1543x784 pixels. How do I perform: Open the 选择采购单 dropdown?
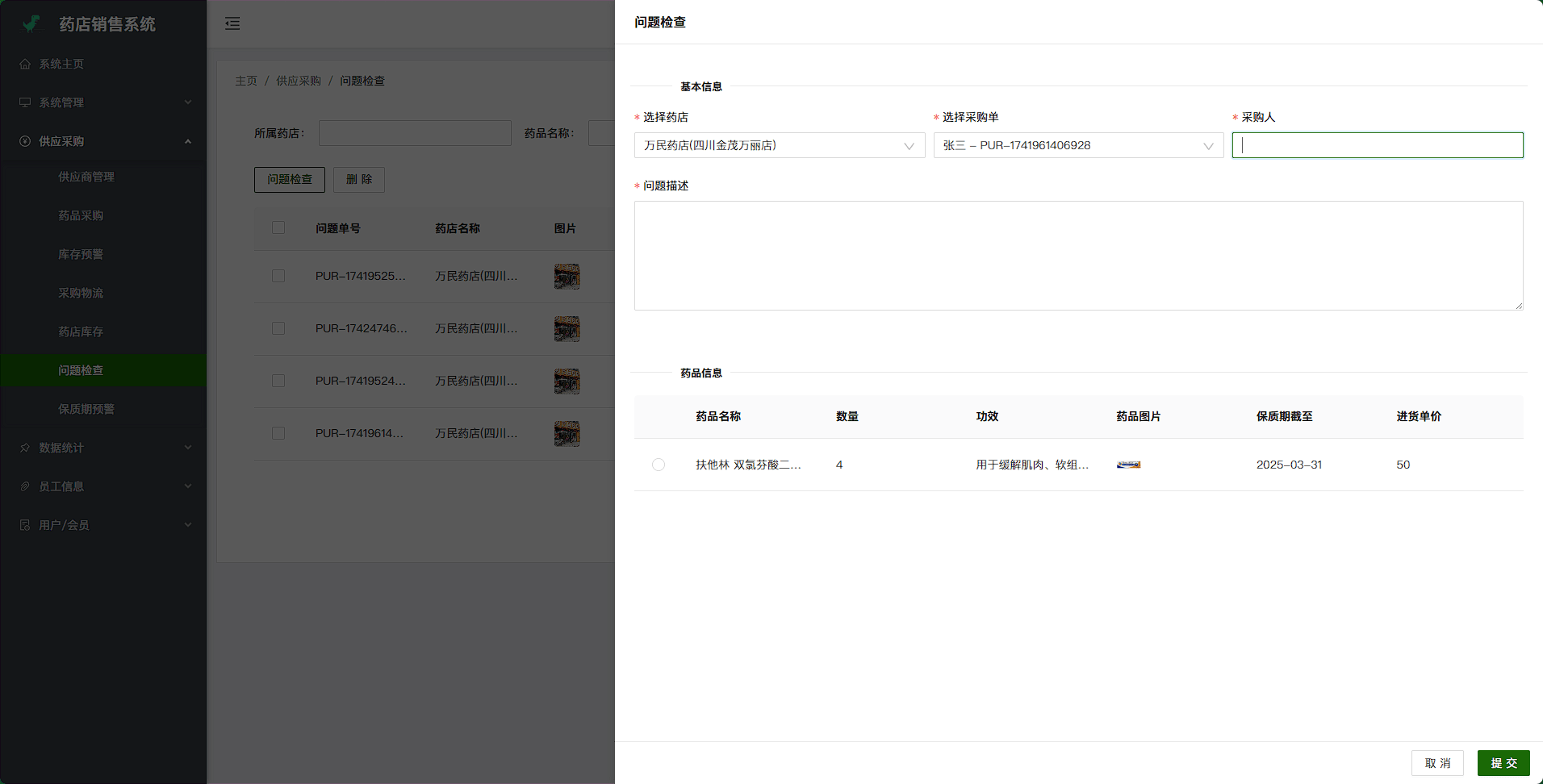point(1078,145)
